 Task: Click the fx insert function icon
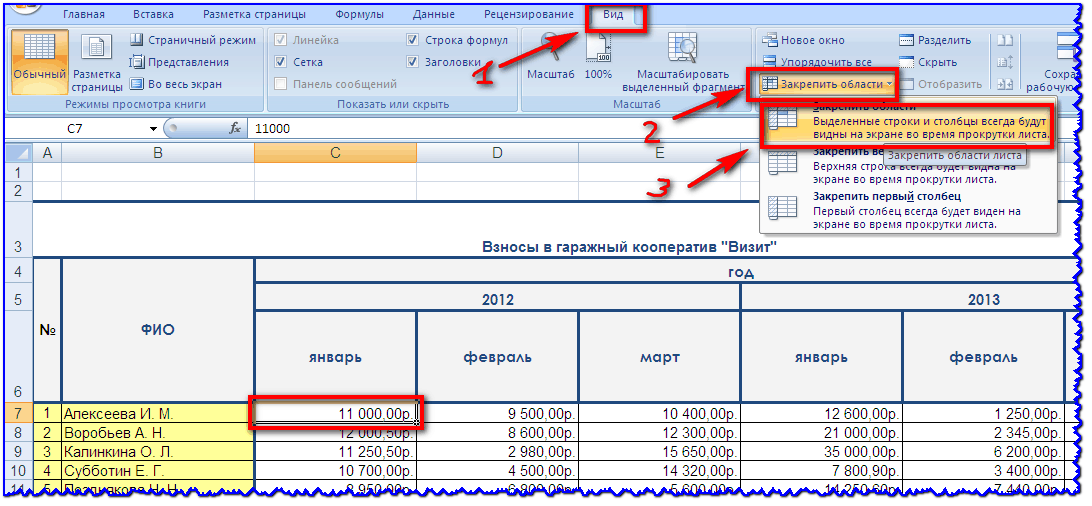click(236, 128)
